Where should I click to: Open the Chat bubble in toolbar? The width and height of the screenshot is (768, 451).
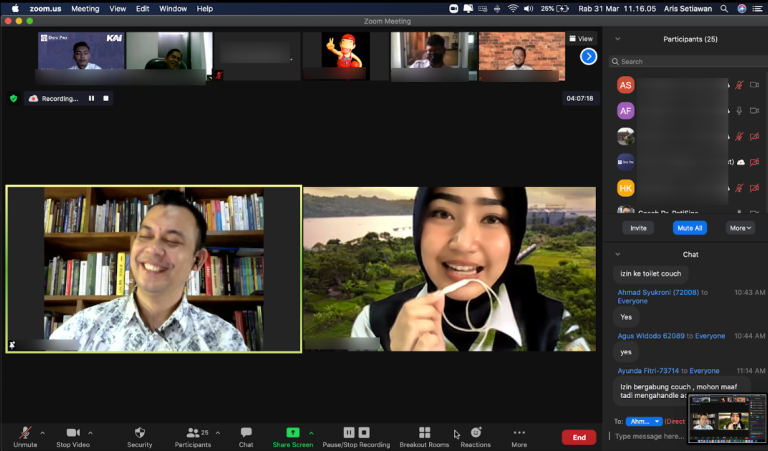(246, 437)
